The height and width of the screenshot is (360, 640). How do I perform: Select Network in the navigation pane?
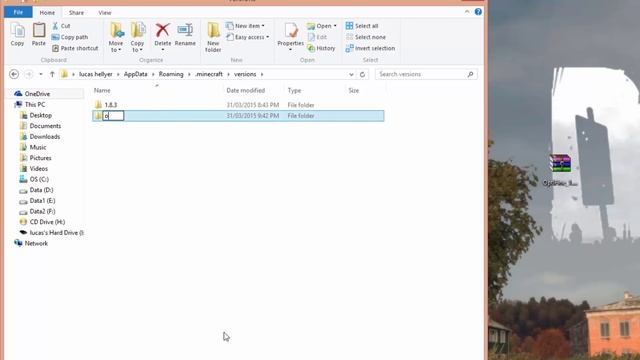coord(36,243)
